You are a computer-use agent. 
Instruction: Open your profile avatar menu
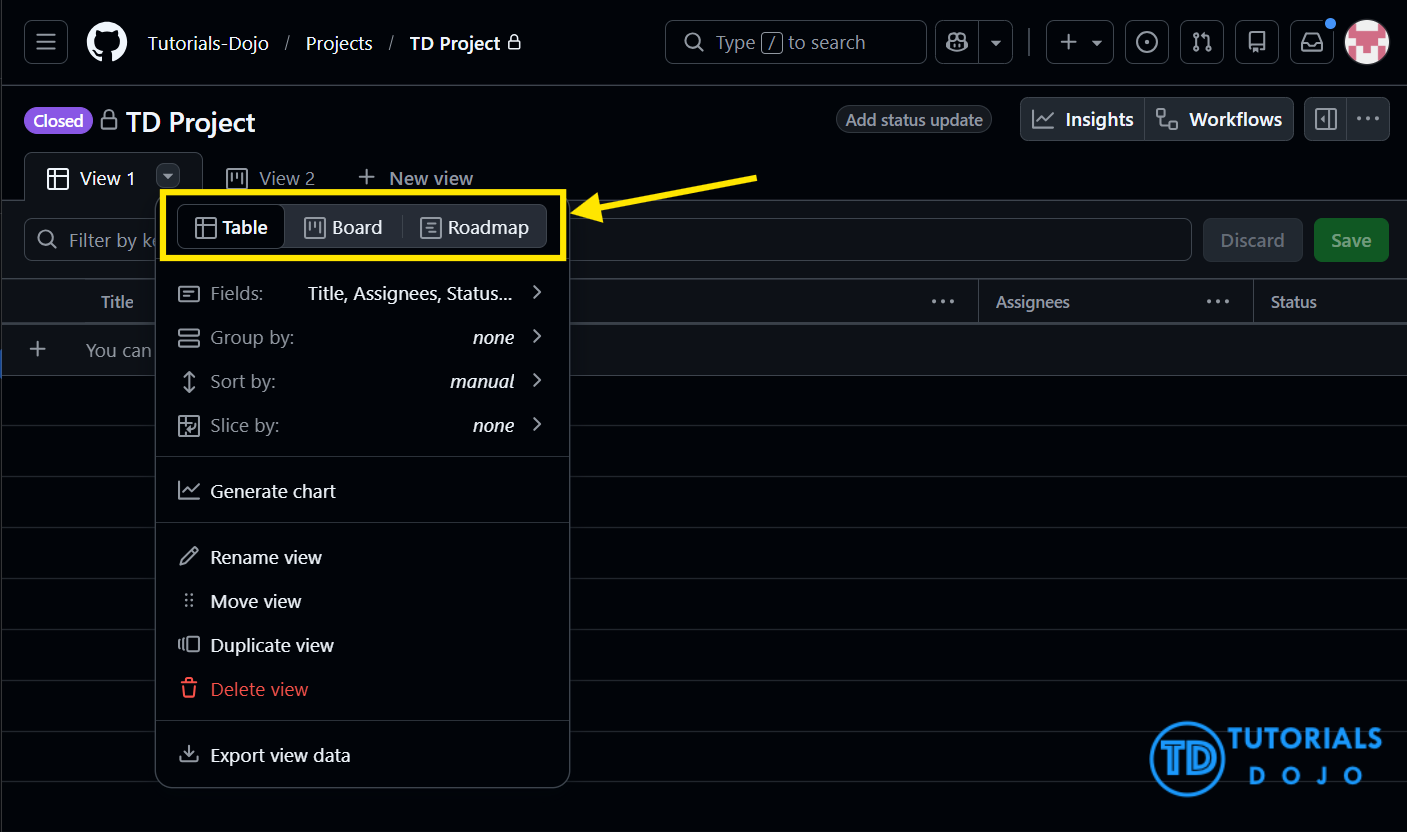1366,42
